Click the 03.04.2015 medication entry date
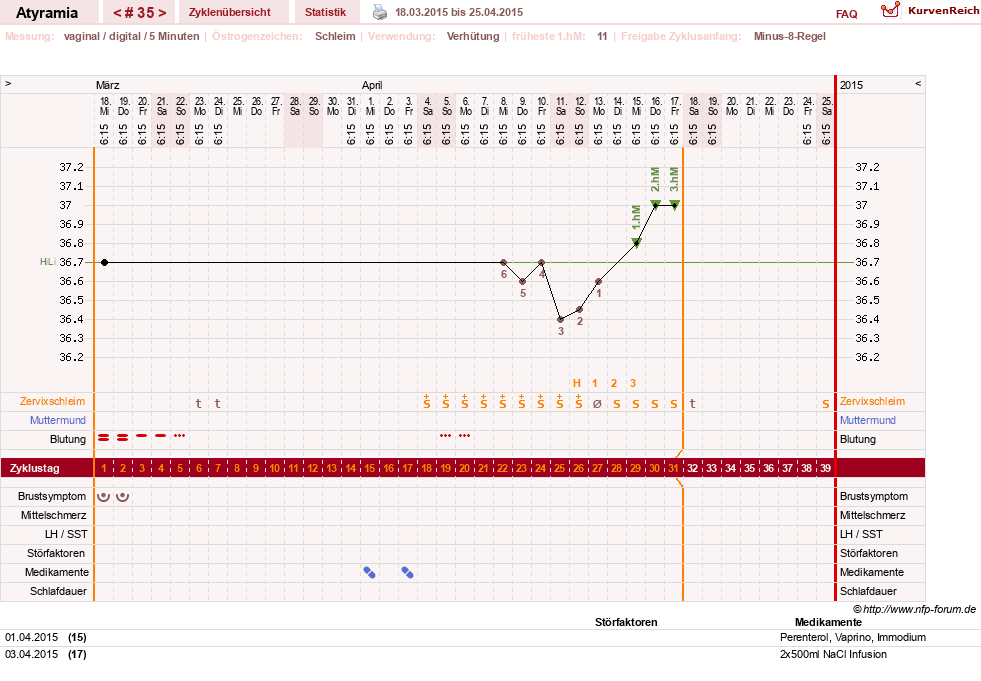 pos(31,654)
